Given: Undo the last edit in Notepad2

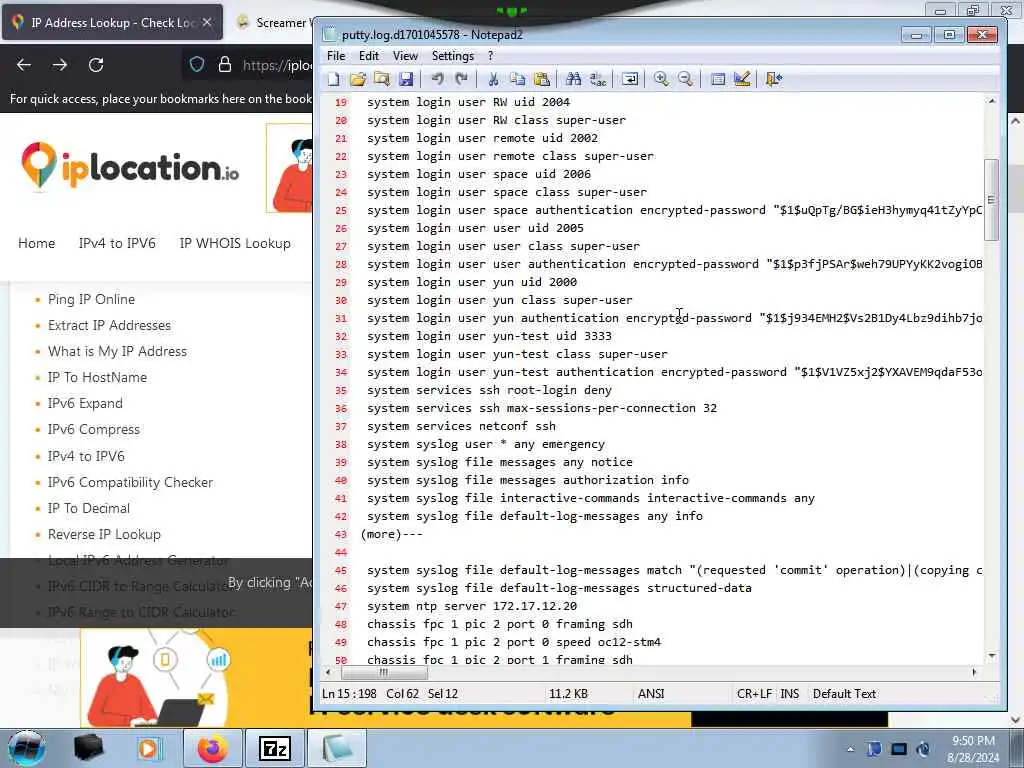Looking at the screenshot, I should [437, 79].
